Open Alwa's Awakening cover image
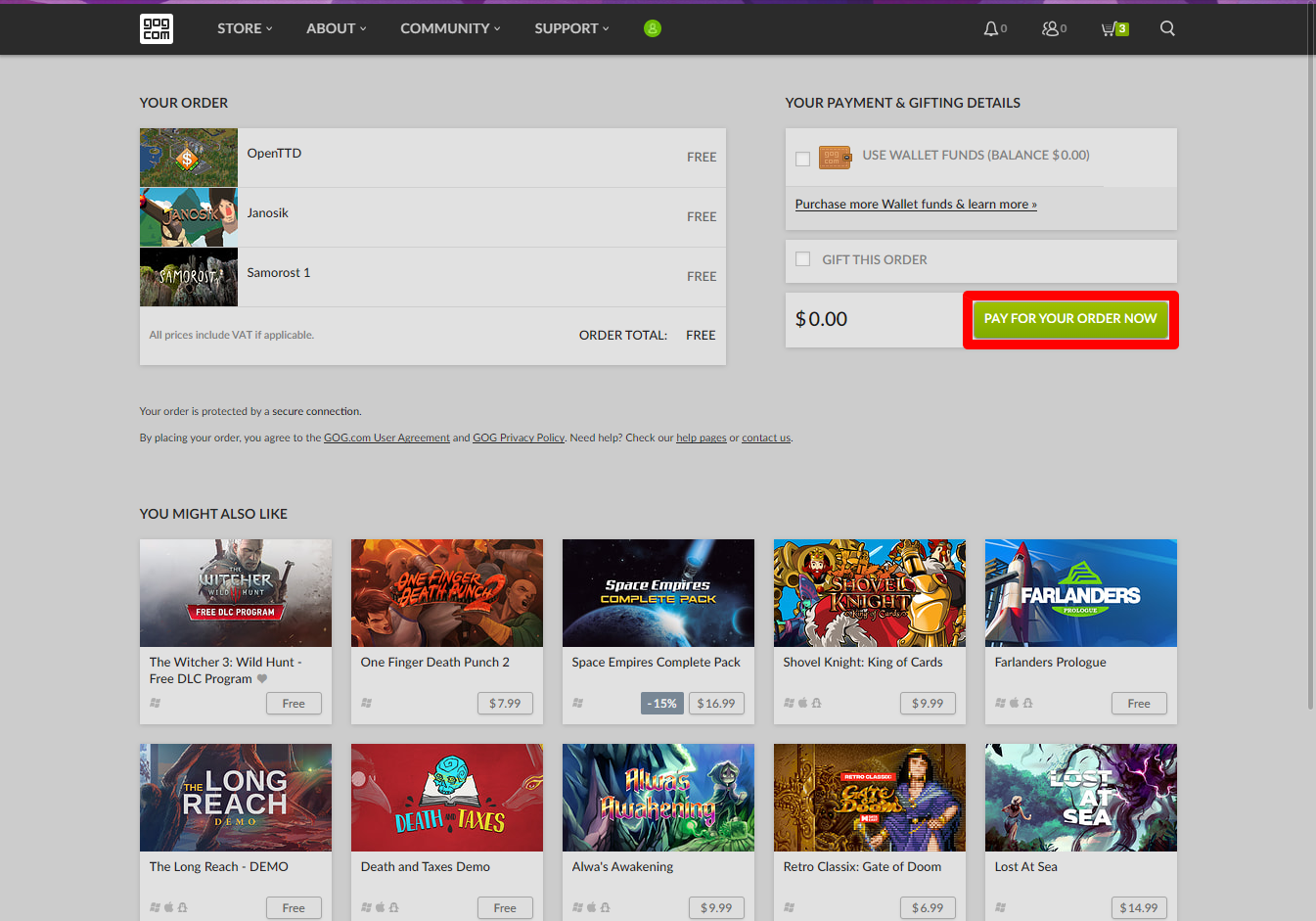This screenshot has height=921, width=1316. 658,798
